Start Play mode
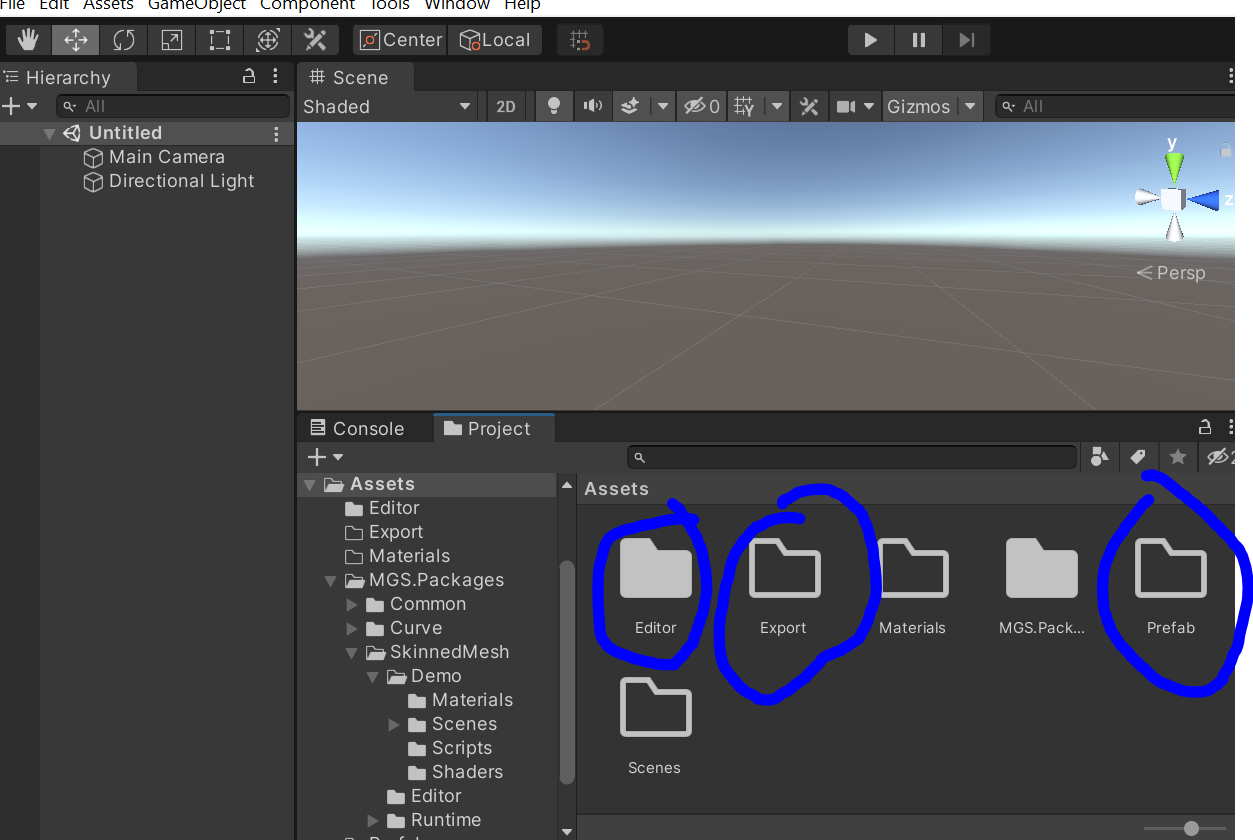The image size is (1253, 840). click(871, 40)
